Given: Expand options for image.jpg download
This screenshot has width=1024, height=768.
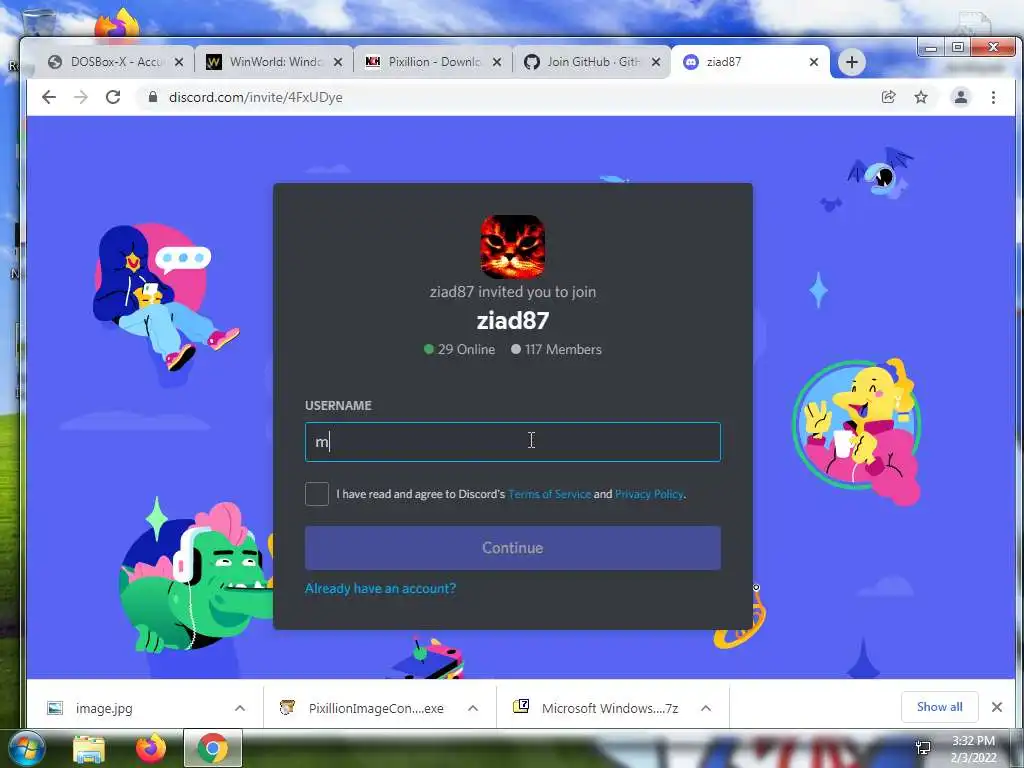Looking at the screenshot, I should tap(240, 708).
